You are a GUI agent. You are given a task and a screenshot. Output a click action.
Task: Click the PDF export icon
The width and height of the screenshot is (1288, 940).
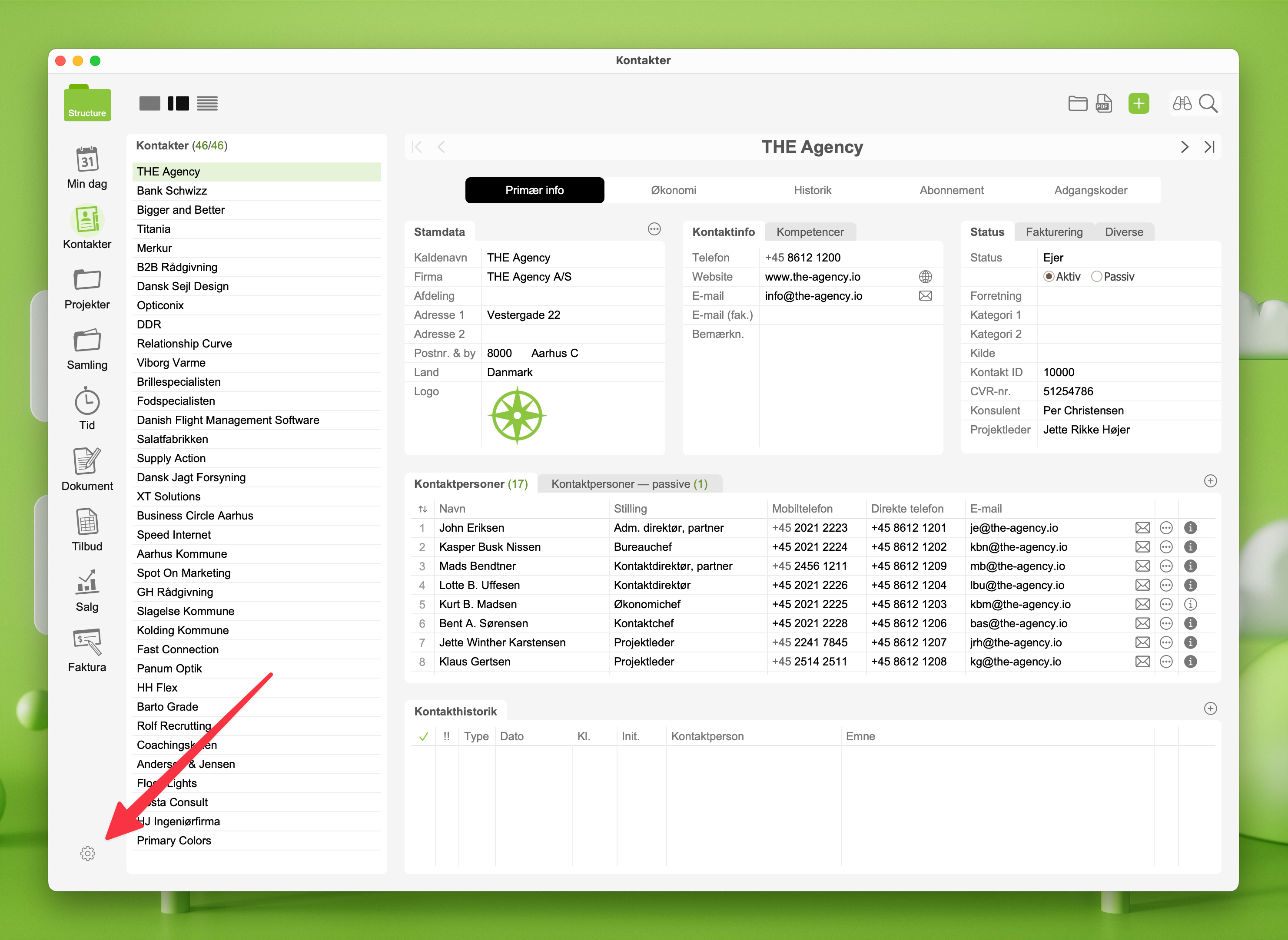[x=1104, y=103]
